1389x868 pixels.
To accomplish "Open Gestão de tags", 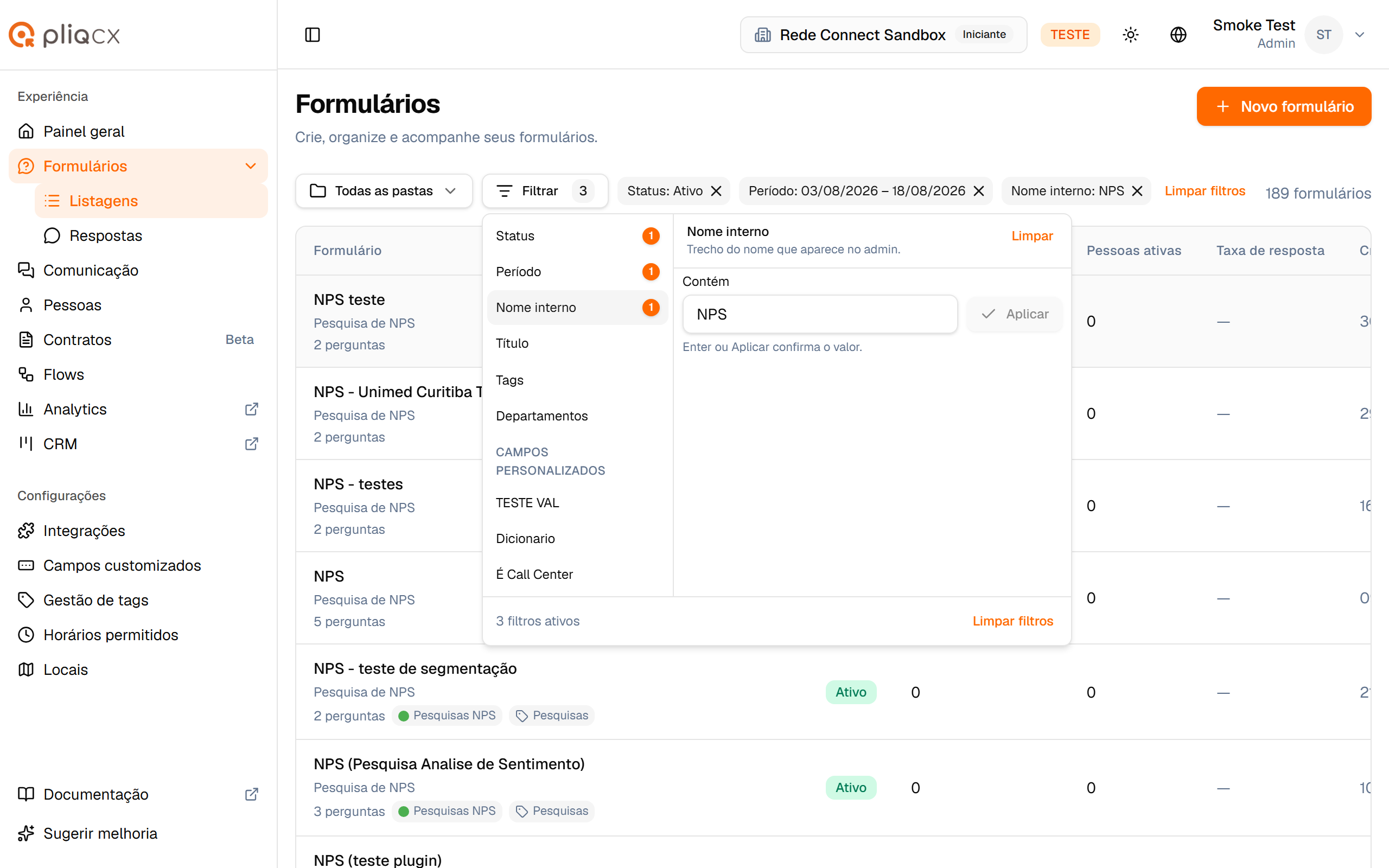I will [138, 600].
